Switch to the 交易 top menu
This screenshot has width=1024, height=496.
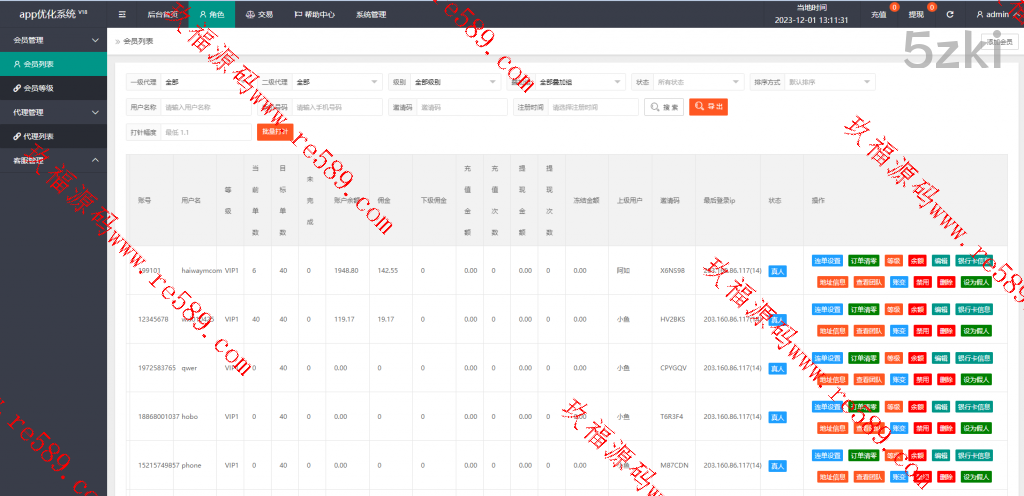(259, 15)
